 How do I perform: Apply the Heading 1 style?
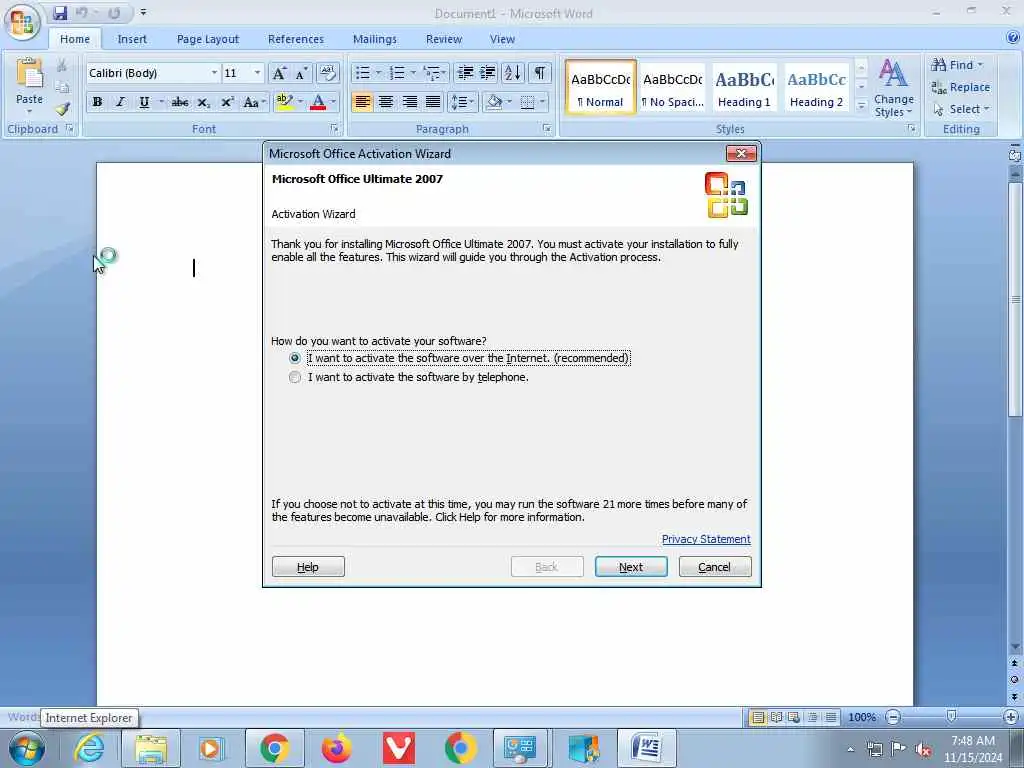pos(744,88)
